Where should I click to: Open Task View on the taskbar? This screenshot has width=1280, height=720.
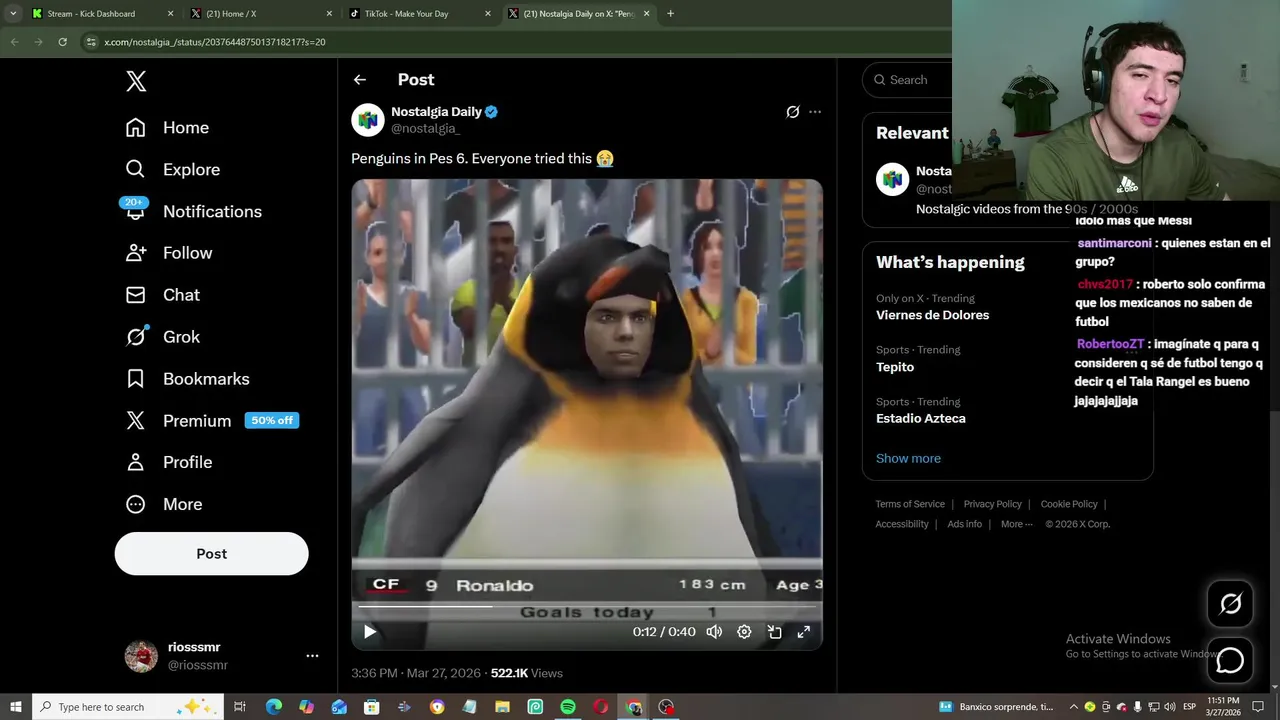click(x=240, y=707)
